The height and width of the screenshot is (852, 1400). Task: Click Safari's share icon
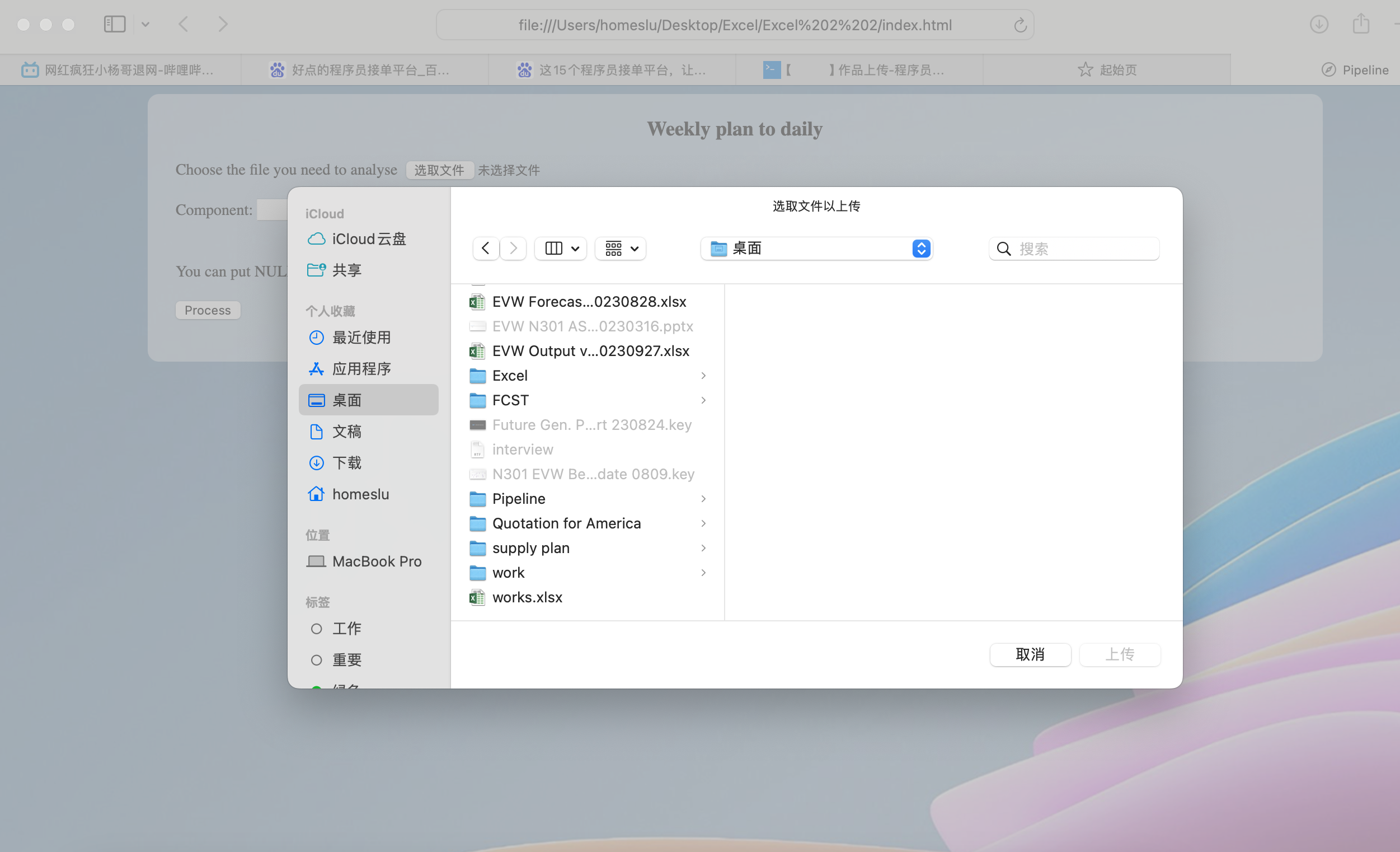1361,24
